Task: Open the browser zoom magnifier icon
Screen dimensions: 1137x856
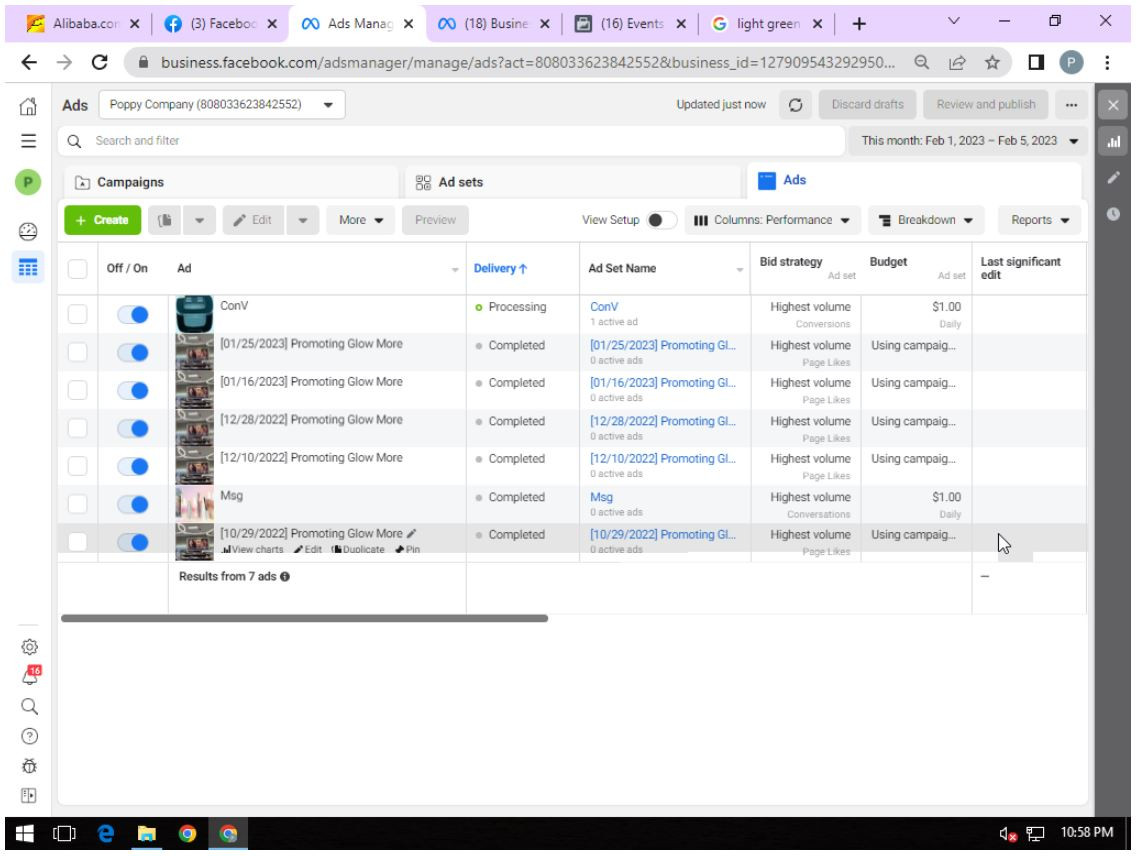Action: (x=922, y=62)
